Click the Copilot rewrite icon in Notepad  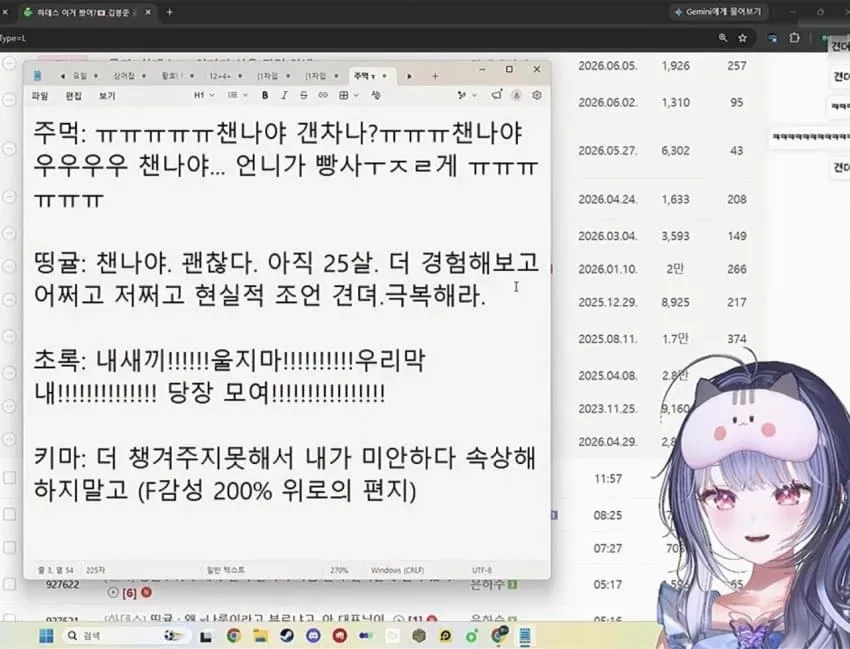[x=462, y=95]
